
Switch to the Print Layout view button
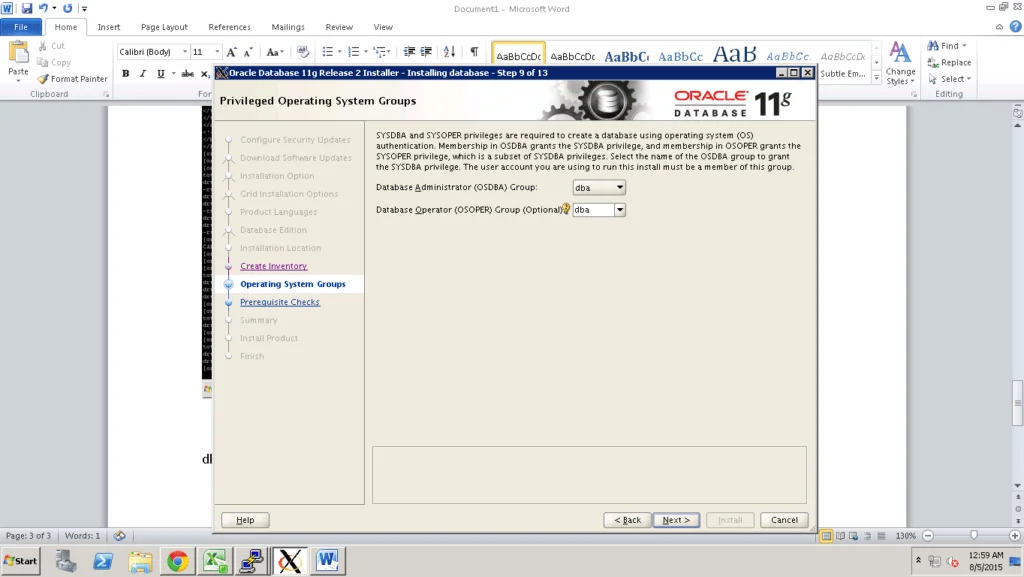tap(826, 536)
